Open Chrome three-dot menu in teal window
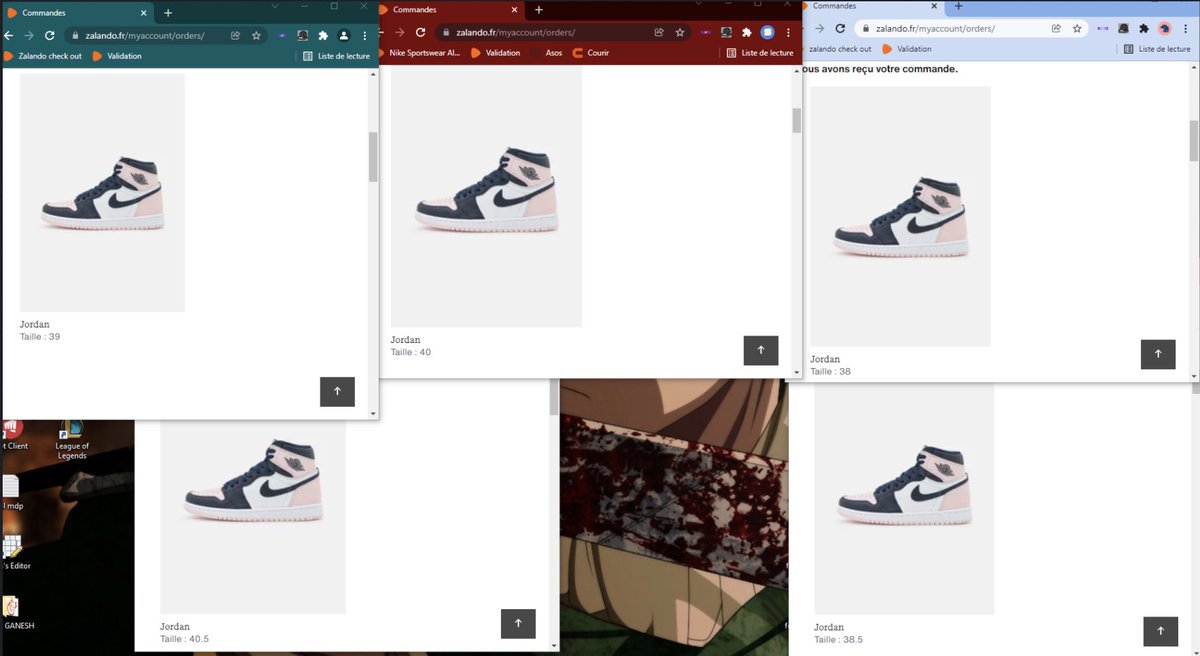The image size is (1200, 656). [x=365, y=35]
